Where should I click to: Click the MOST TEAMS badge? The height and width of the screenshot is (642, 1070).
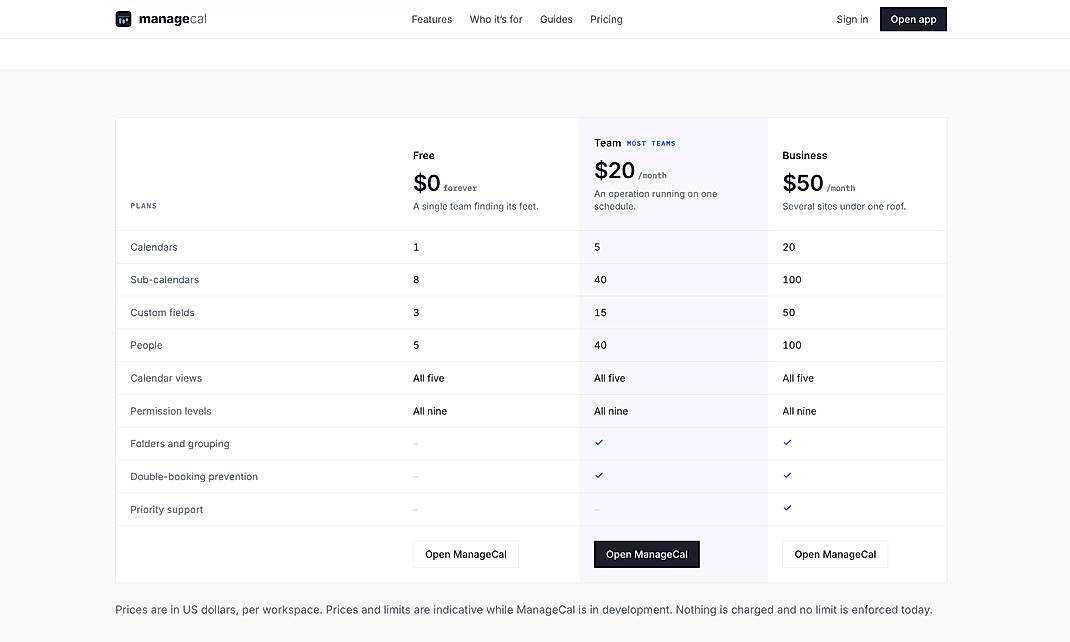click(x=651, y=143)
